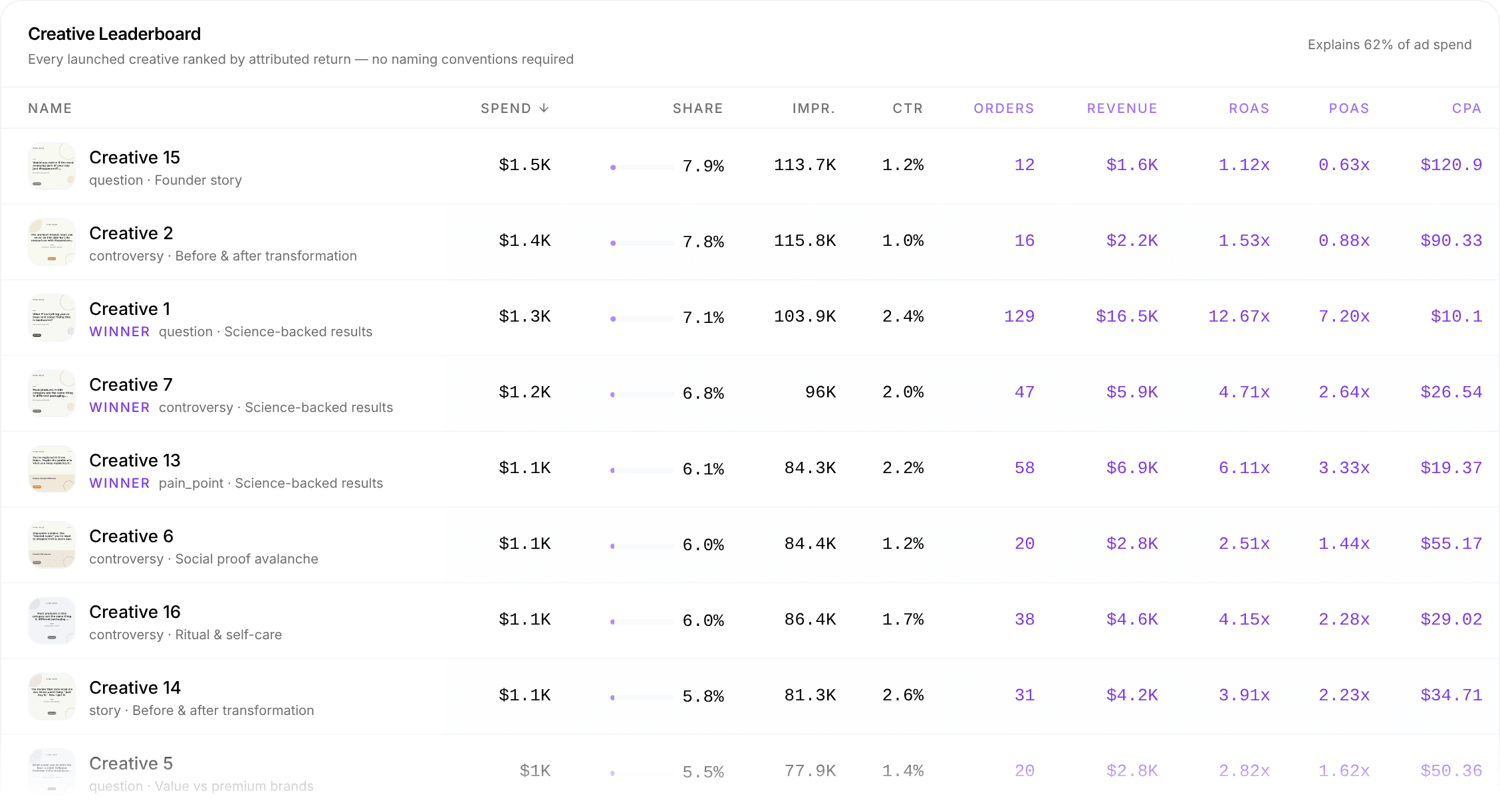Open the Creative 6 thumbnail
1500x812 pixels.
[52, 545]
